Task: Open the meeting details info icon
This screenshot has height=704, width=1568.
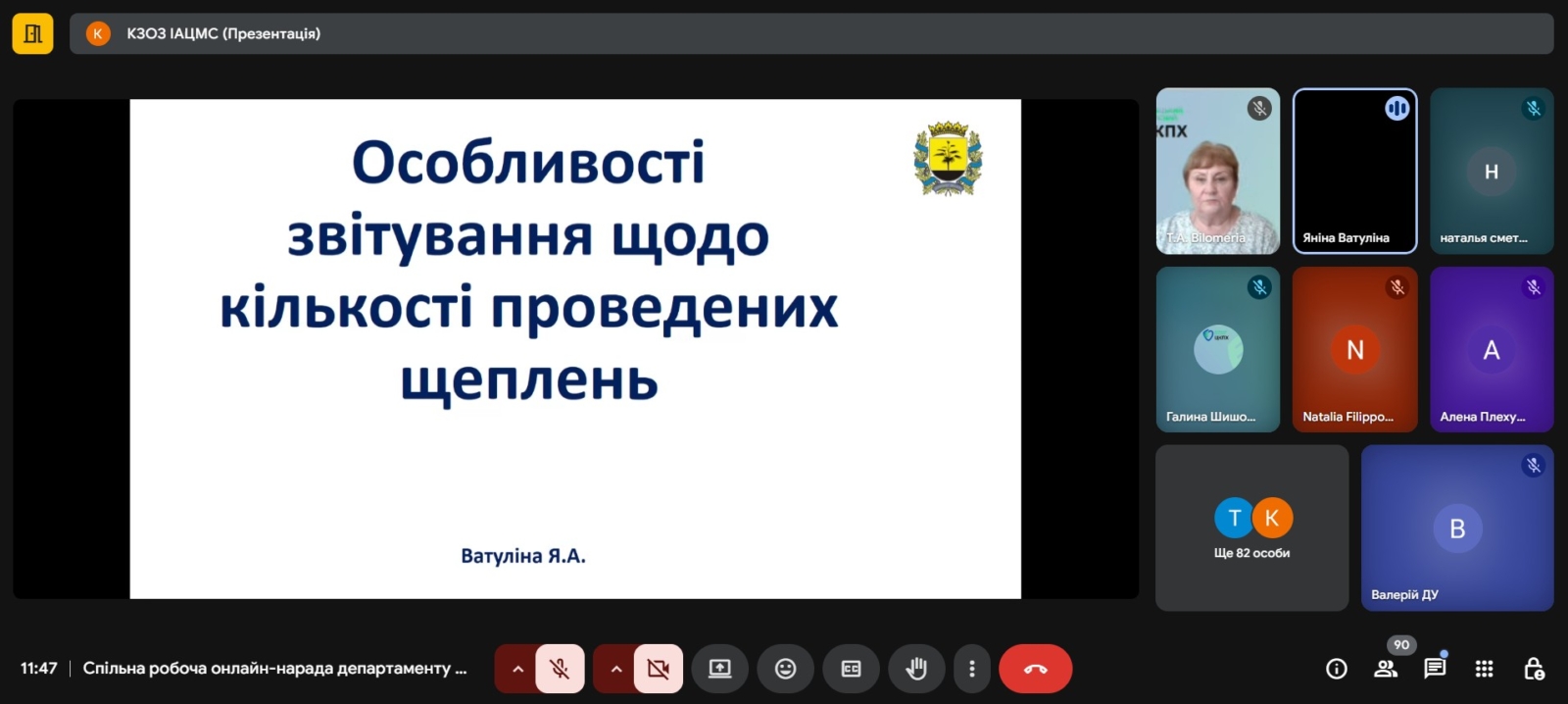Action: pos(1336,669)
